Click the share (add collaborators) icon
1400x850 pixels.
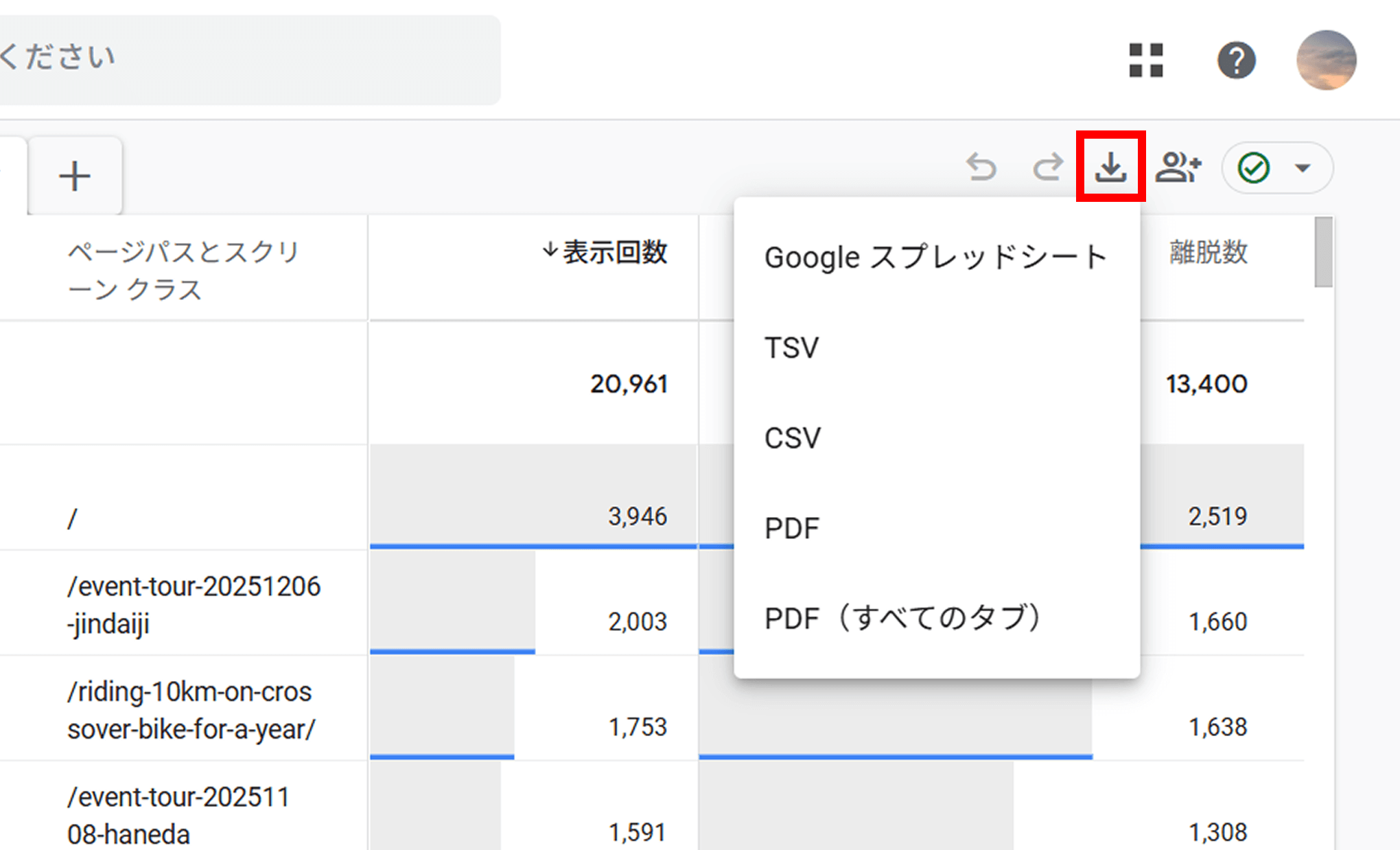click(x=1179, y=168)
